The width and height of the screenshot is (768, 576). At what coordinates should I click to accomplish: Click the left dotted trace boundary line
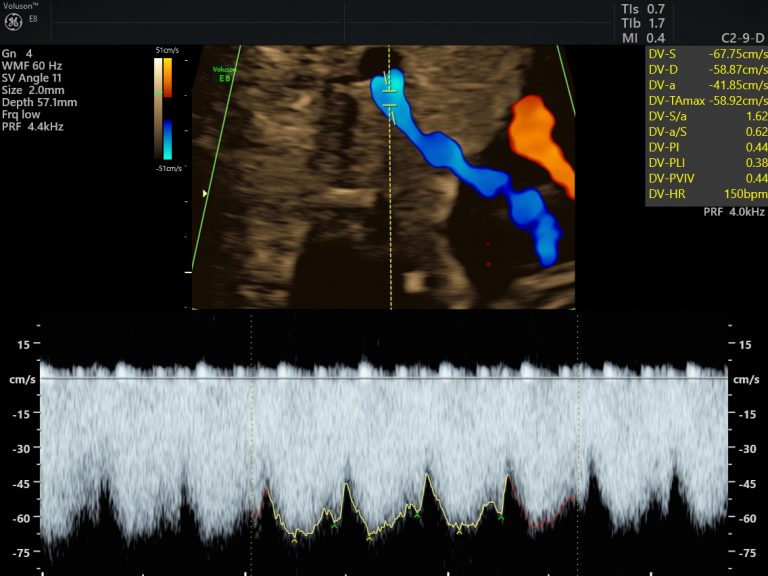pyautogui.click(x=251, y=440)
